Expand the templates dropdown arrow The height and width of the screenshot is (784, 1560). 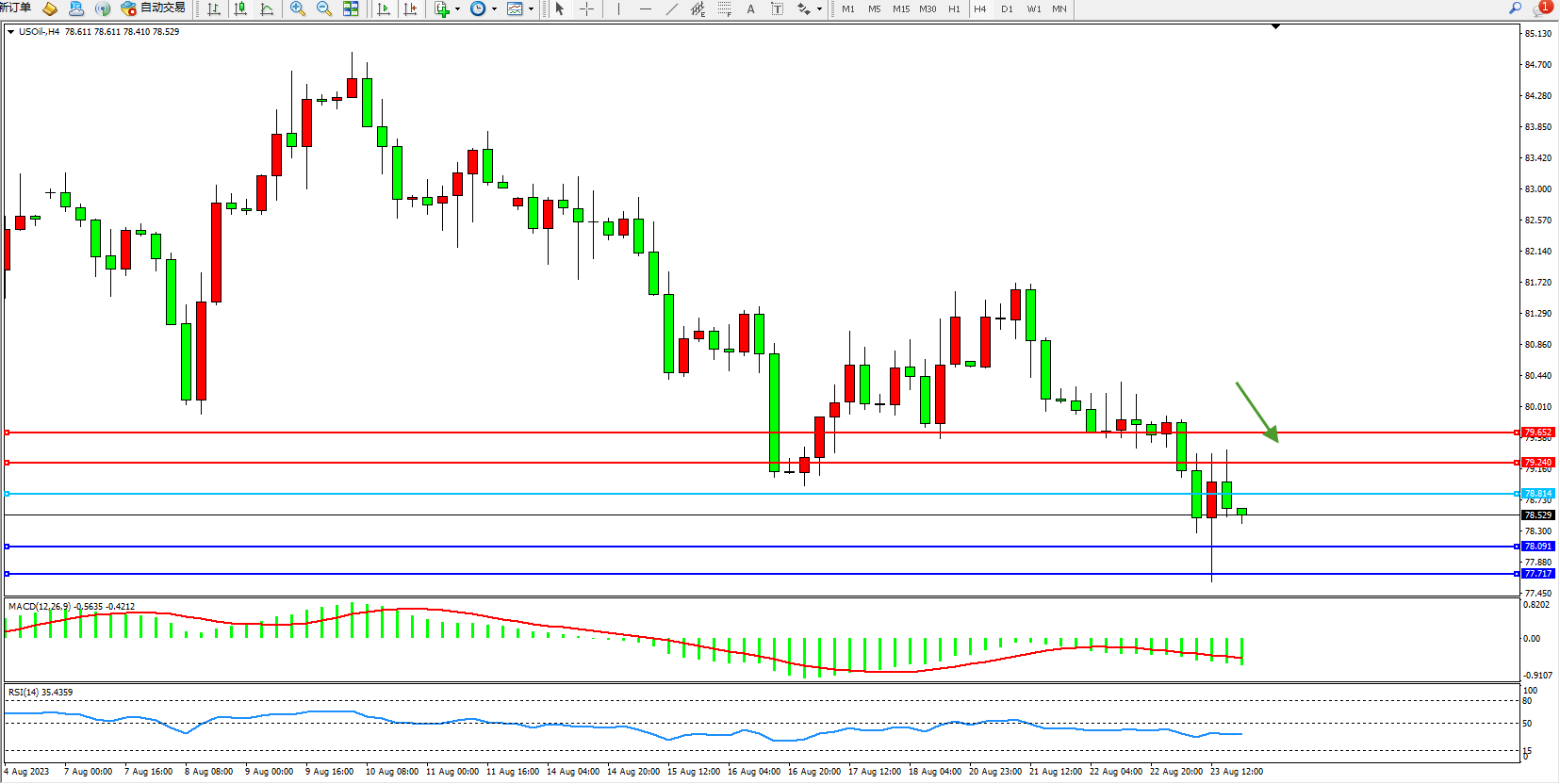pos(531,9)
